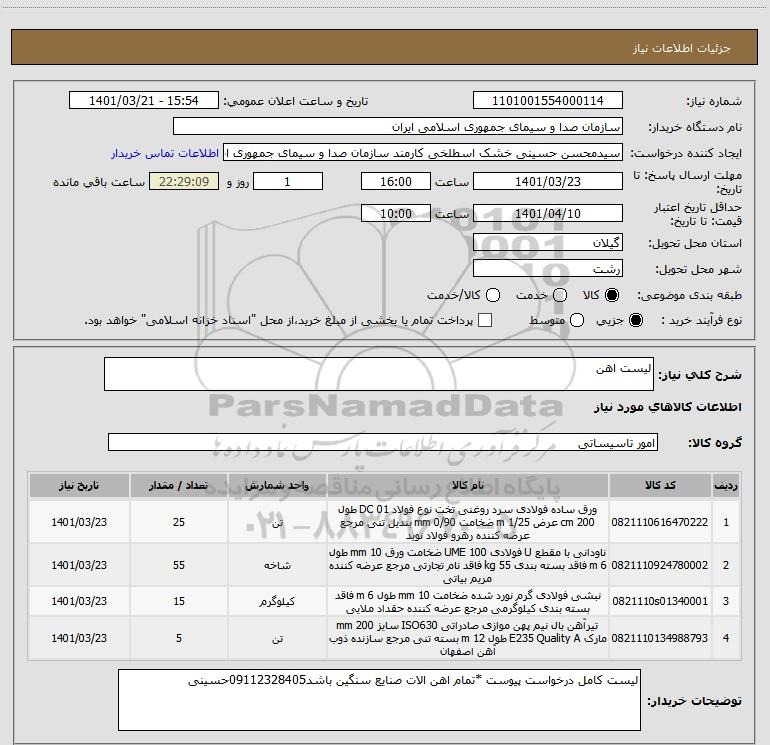Viewport: 770px width, 745px height.
Task: Click the response deadline date 1401/03/23 field
Action: (548, 181)
